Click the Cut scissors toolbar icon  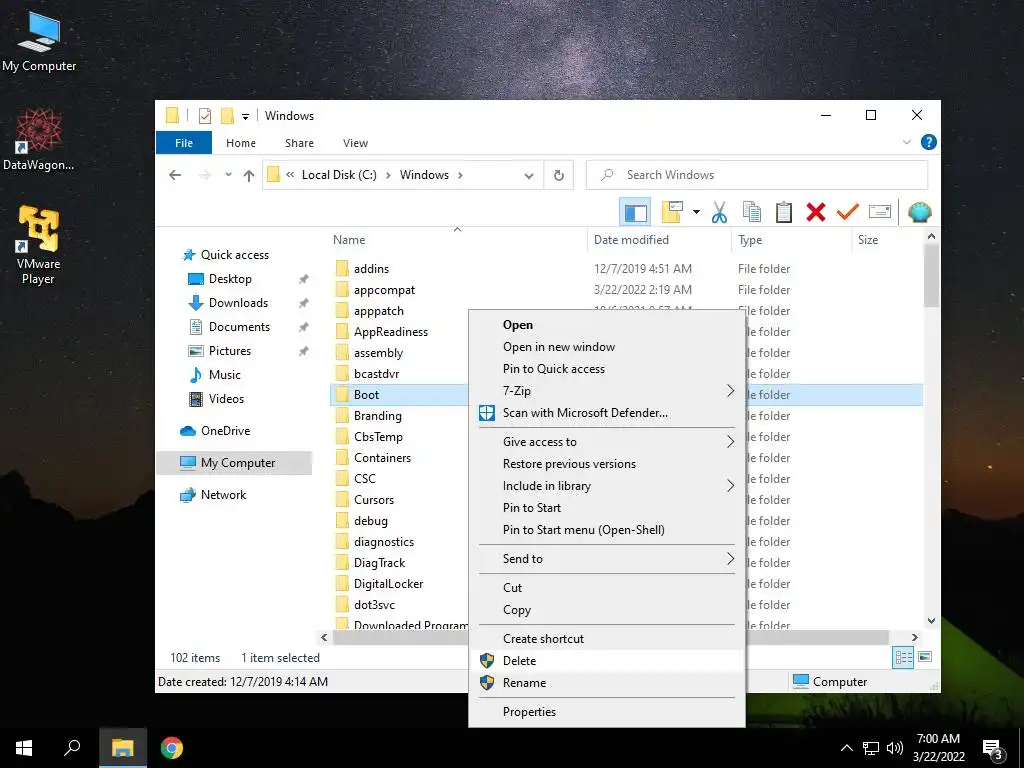coord(719,212)
